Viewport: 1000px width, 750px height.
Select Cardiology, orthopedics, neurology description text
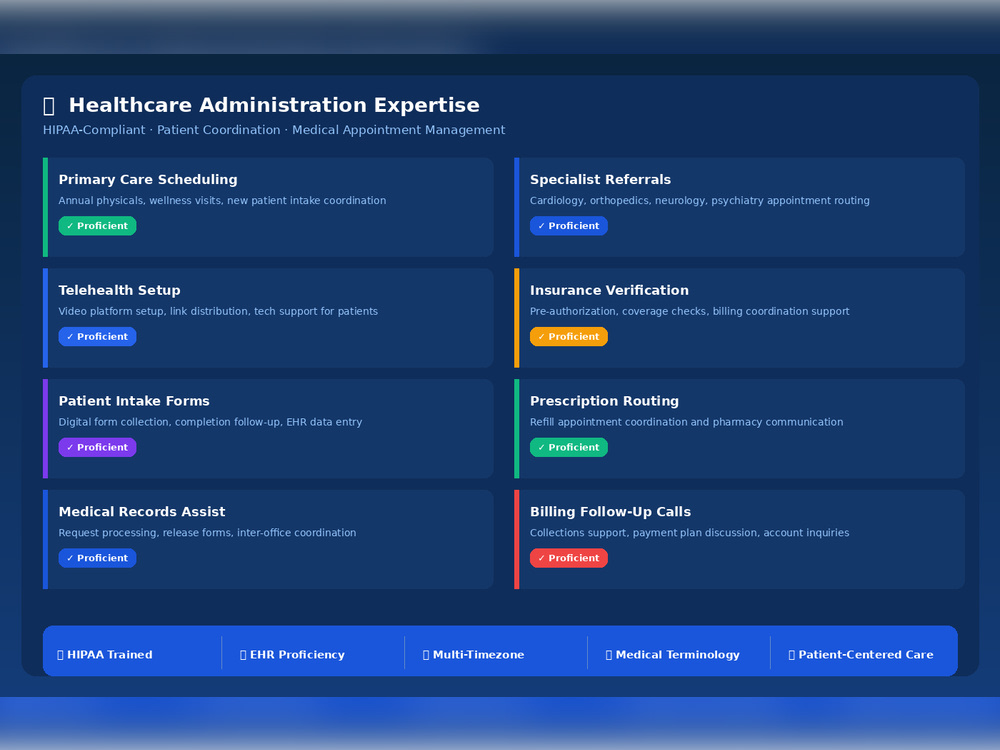tap(700, 200)
